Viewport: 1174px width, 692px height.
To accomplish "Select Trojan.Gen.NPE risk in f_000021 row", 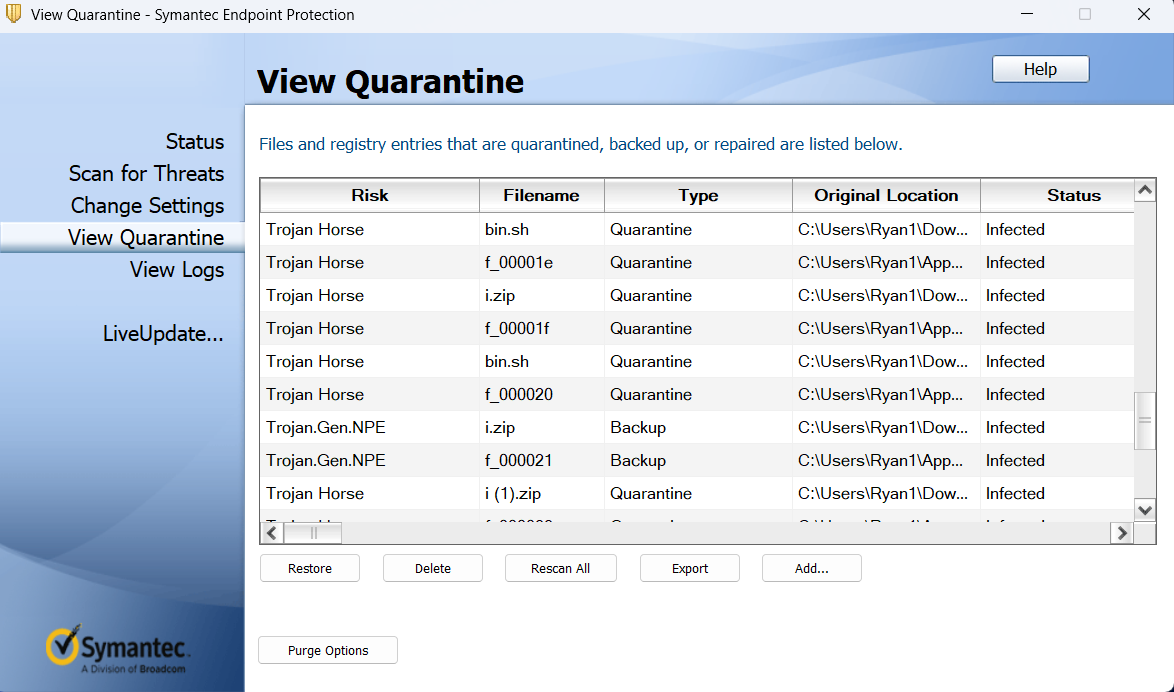I will click(x=326, y=461).
